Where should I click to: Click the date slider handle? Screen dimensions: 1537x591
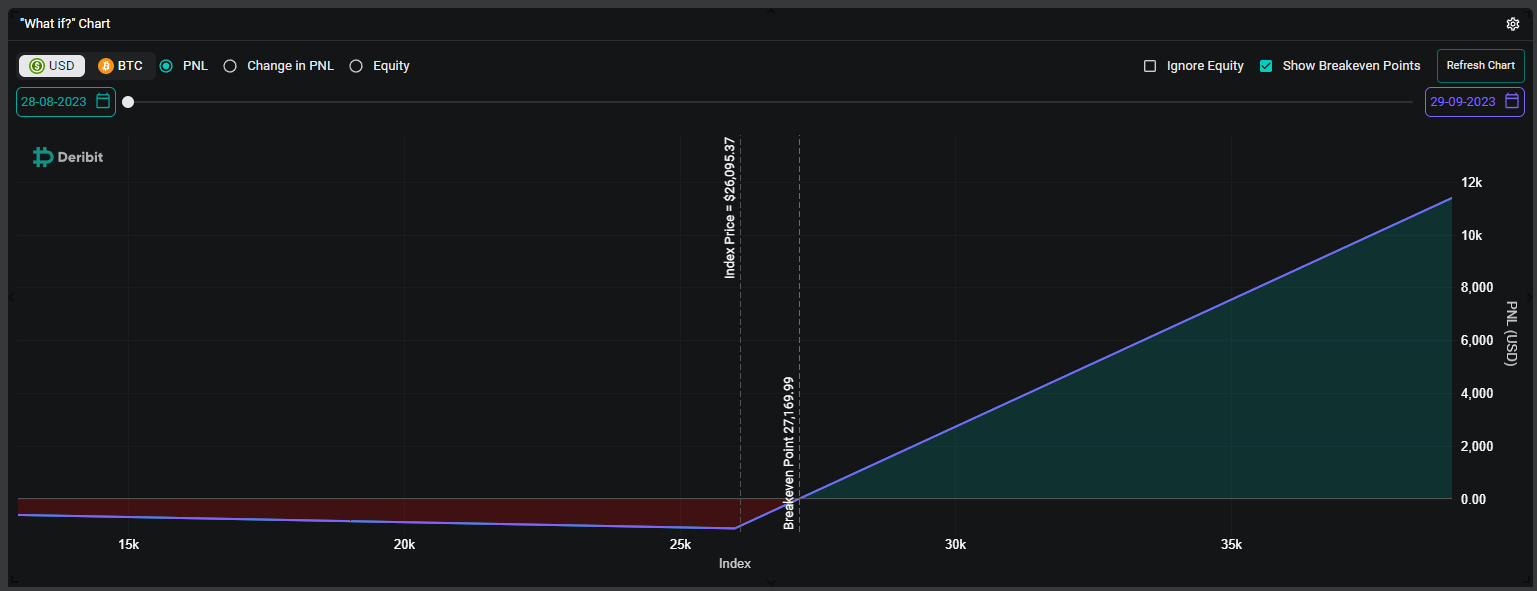pos(128,102)
